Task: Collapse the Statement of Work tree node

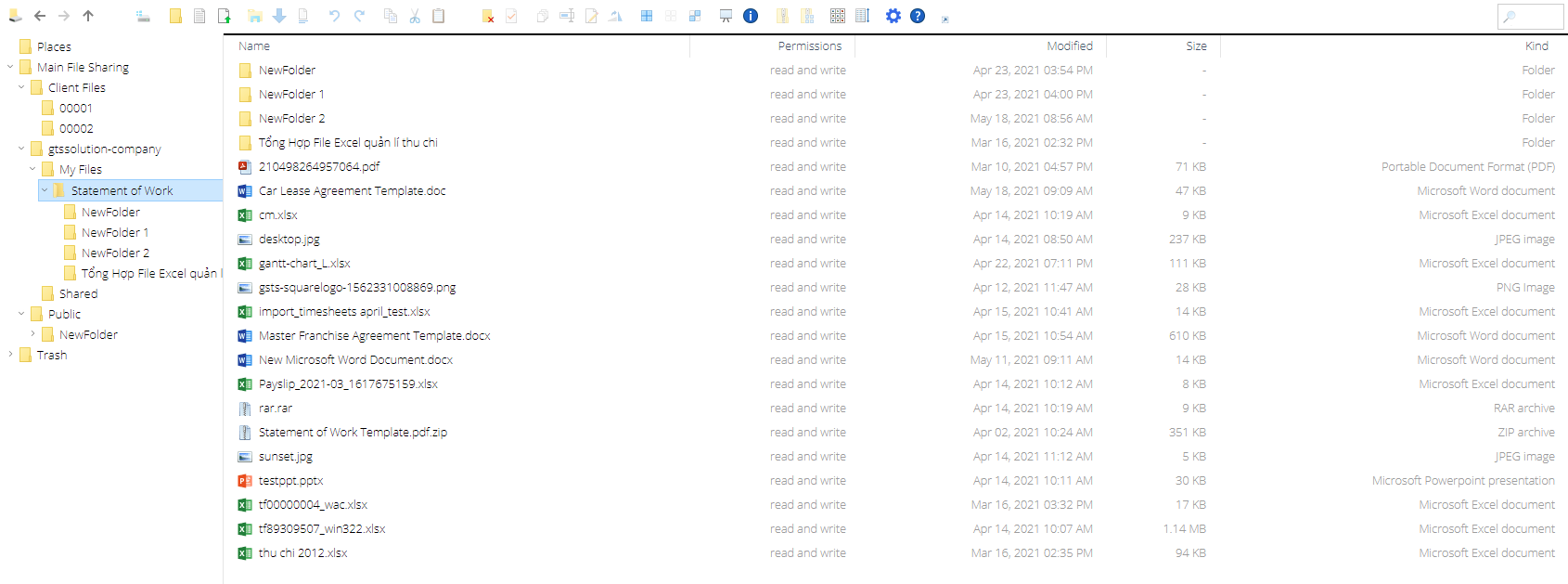Action: (x=44, y=190)
